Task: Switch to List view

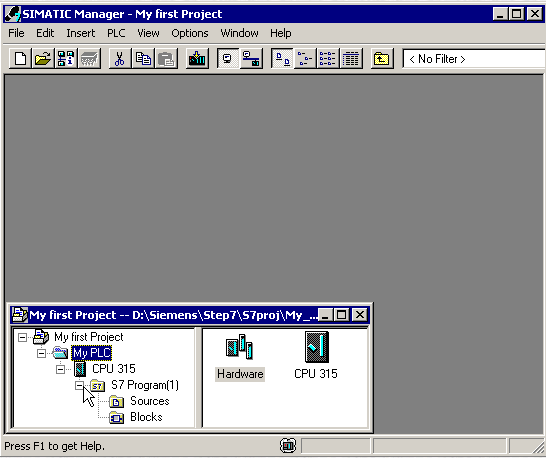Action: click(328, 59)
